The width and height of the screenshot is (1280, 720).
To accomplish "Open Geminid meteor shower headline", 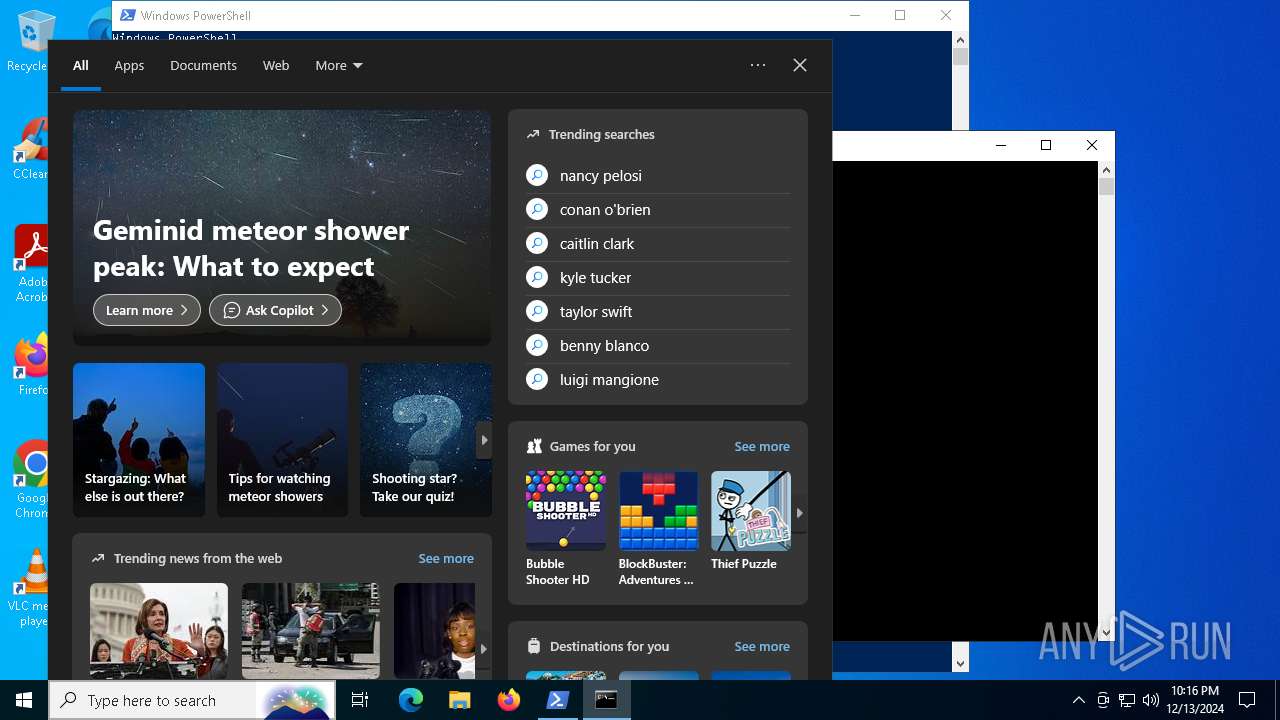I will tap(251, 248).
